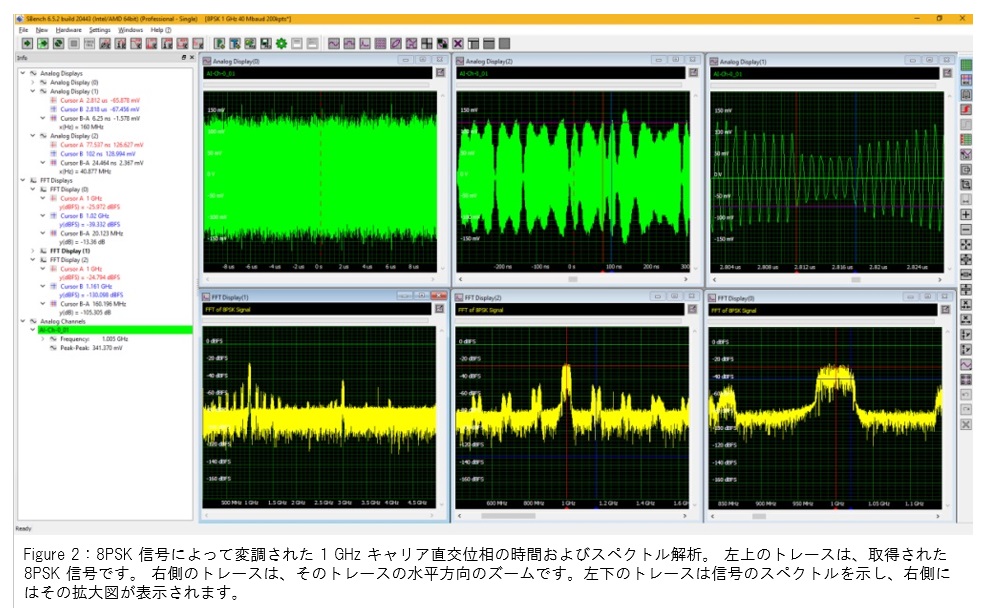The height and width of the screenshot is (615, 991).
Task: Click the settings icon in Analog Display(0) header
Action: click(x=440, y=73)
